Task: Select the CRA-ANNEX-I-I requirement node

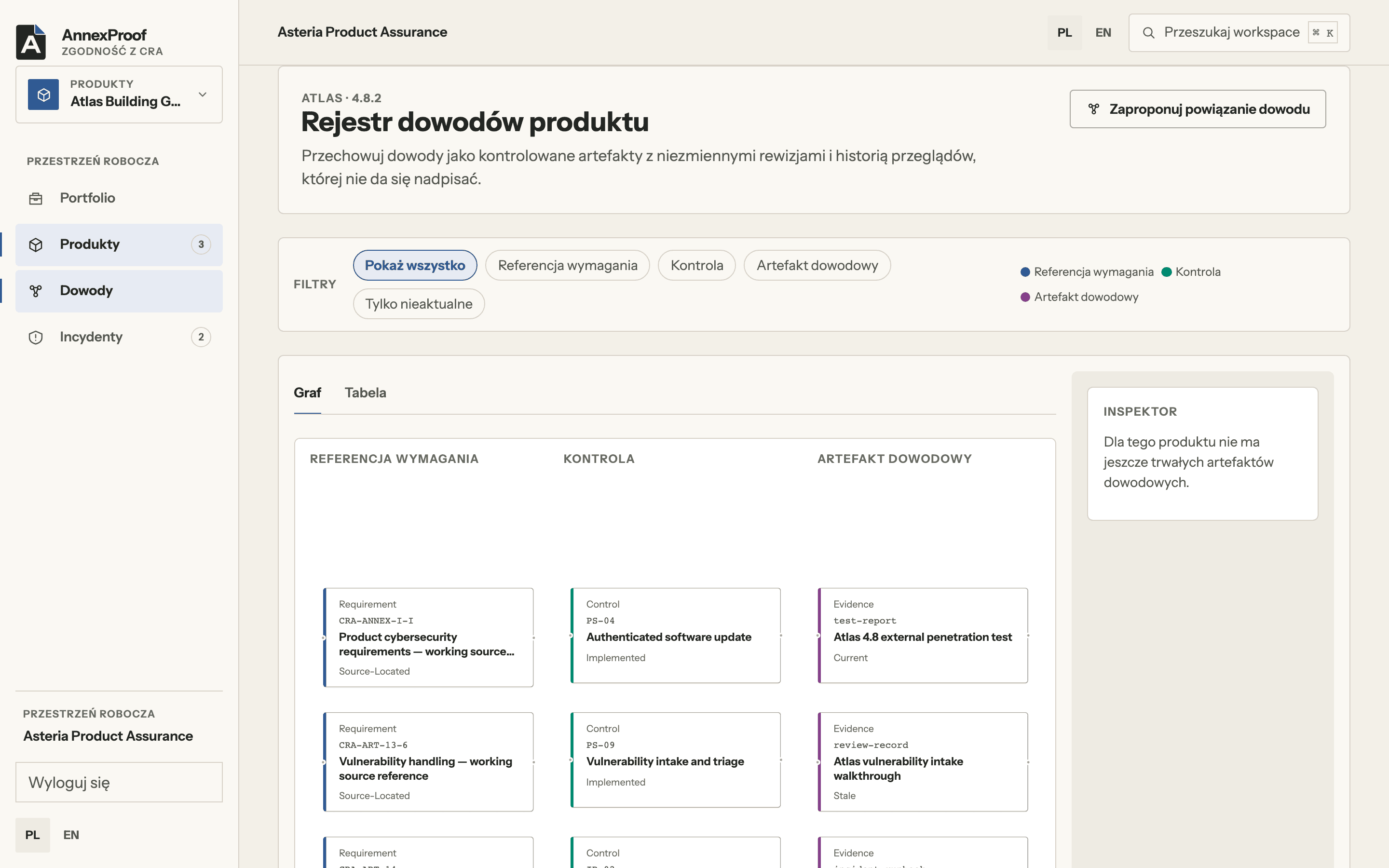Action: 428,637
